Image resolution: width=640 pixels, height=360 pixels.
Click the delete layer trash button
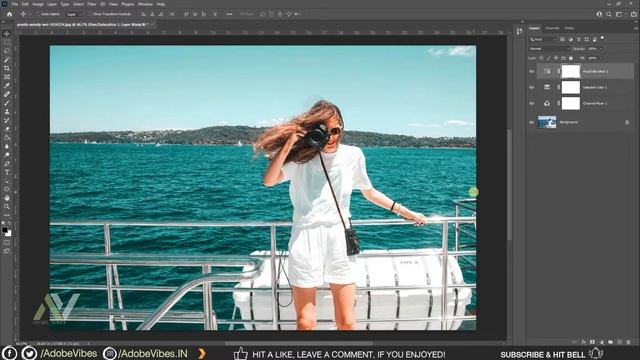pos(629,342)
